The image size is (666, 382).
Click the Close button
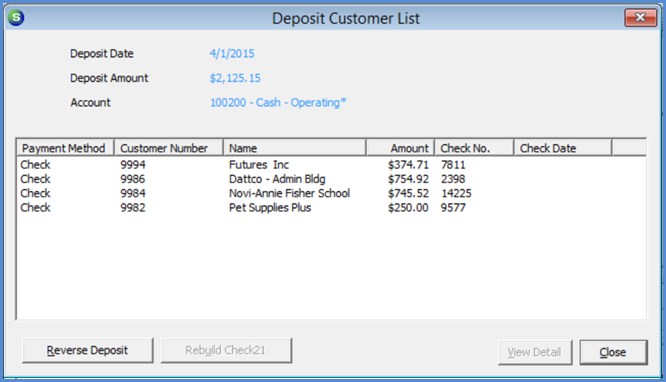tap(613, 352)
